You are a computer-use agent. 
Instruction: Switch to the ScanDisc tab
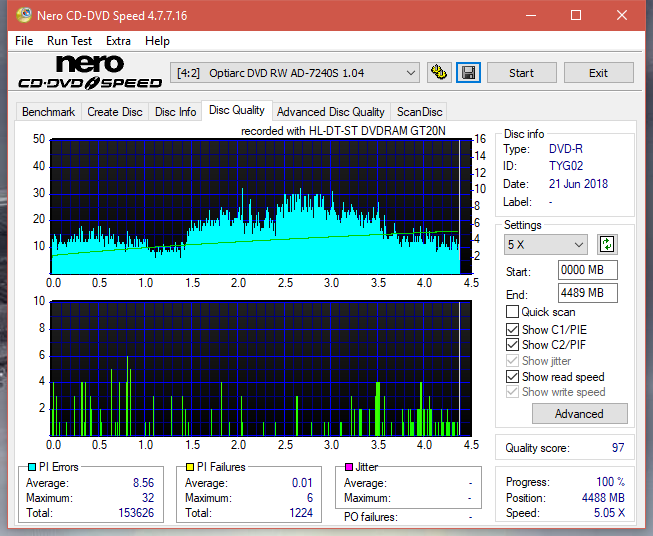tap(419, 112)
